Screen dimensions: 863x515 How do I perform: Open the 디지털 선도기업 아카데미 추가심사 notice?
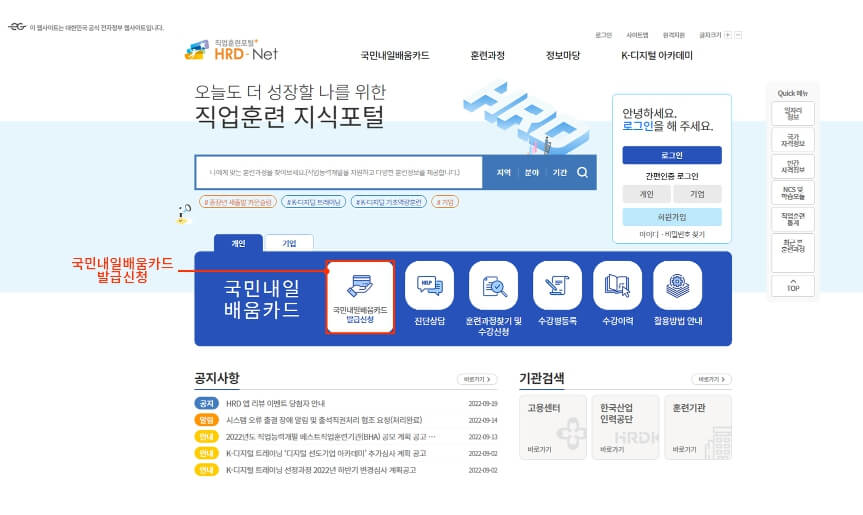(x=326, y=453)
